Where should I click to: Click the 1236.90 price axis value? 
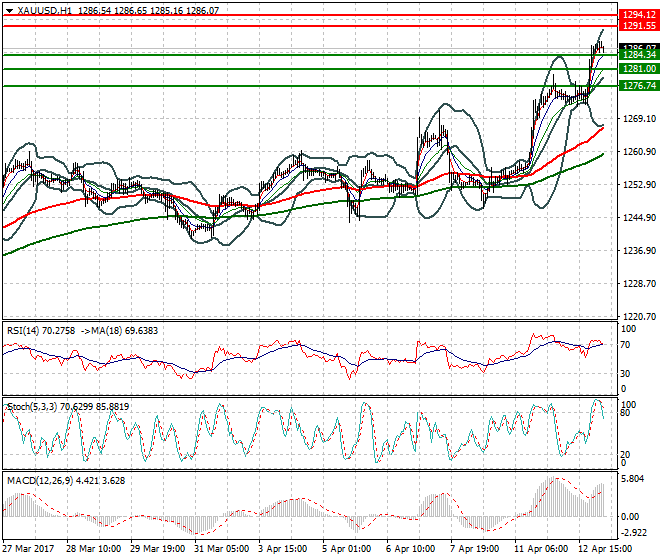[639, 251]
